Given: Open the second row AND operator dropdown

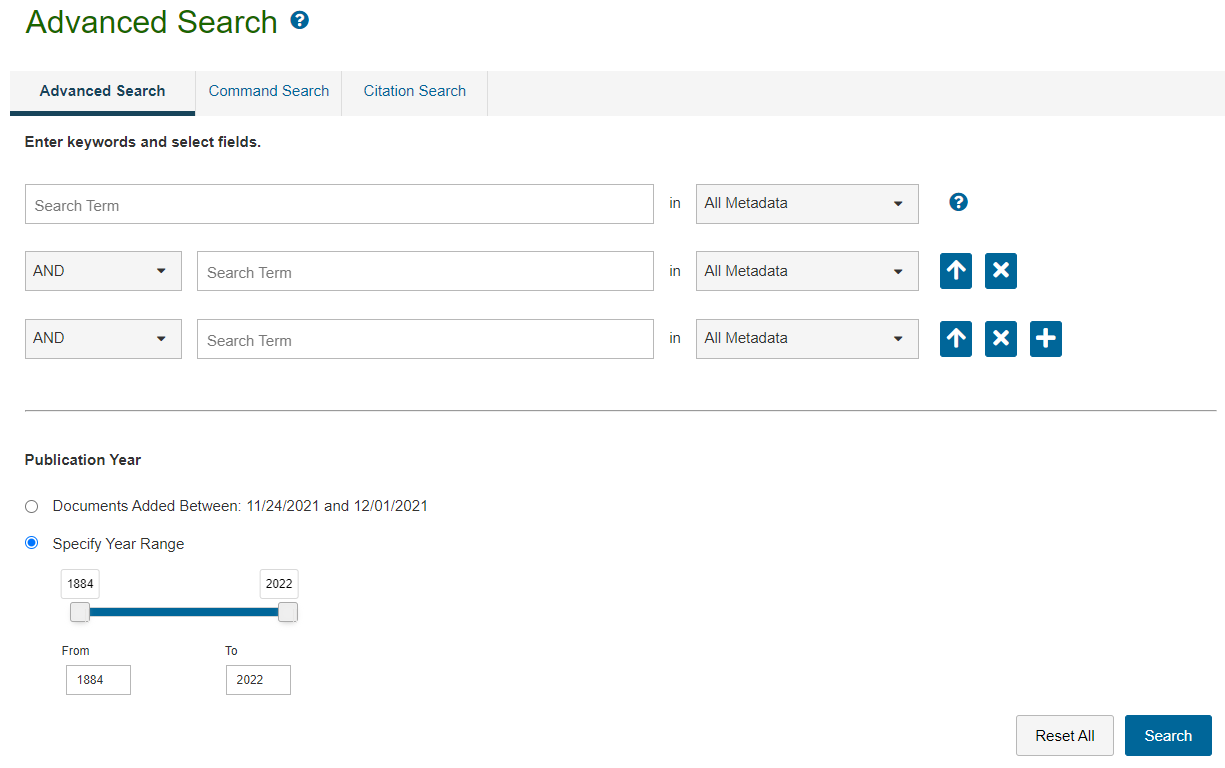Looking at the screenshot, I should click(103, 271).
